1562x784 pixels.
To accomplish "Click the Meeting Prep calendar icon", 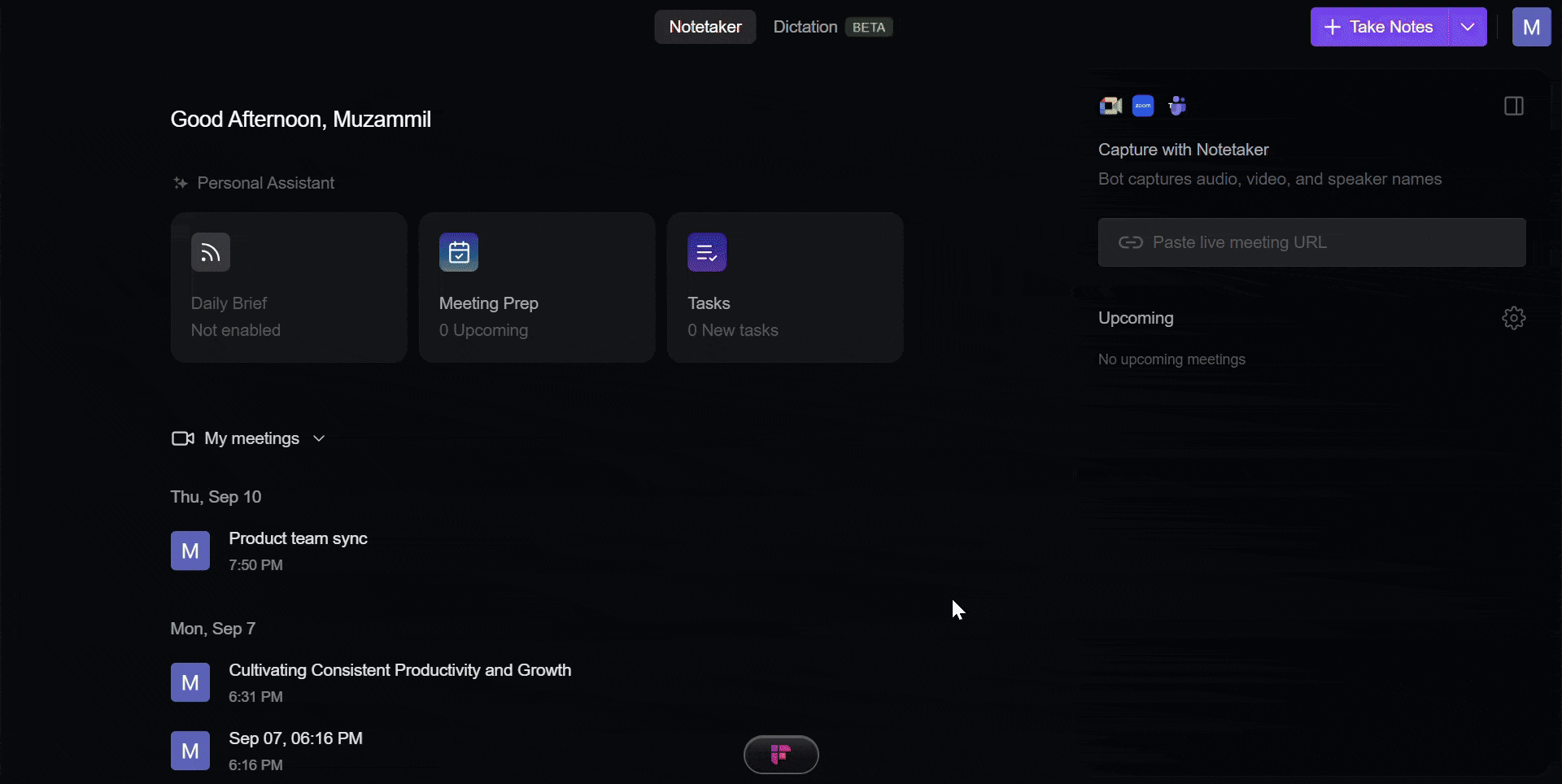I will click(x=459, y=252).
